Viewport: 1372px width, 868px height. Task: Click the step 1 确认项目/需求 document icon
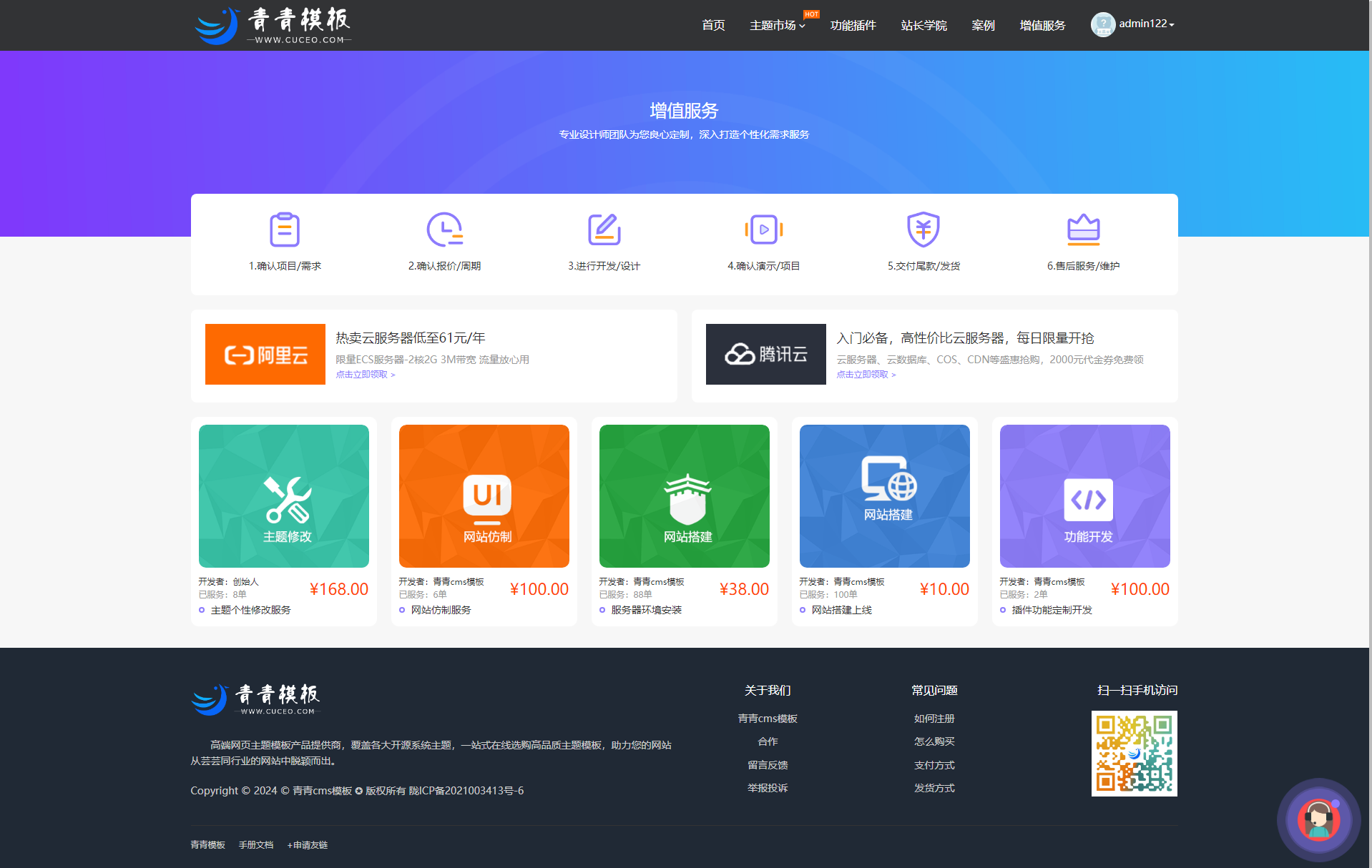[x=284, y=229]
